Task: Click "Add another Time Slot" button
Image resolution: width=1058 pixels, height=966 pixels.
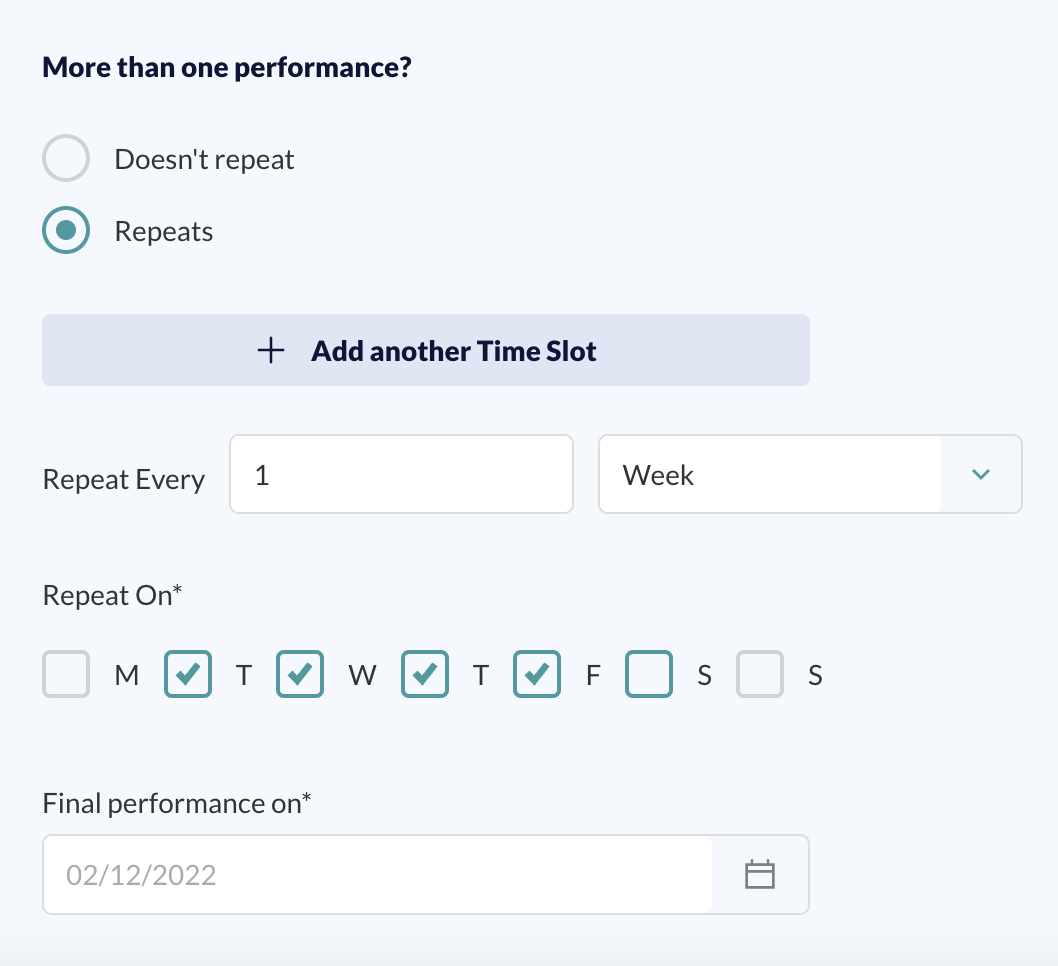Action: [426, 350]
